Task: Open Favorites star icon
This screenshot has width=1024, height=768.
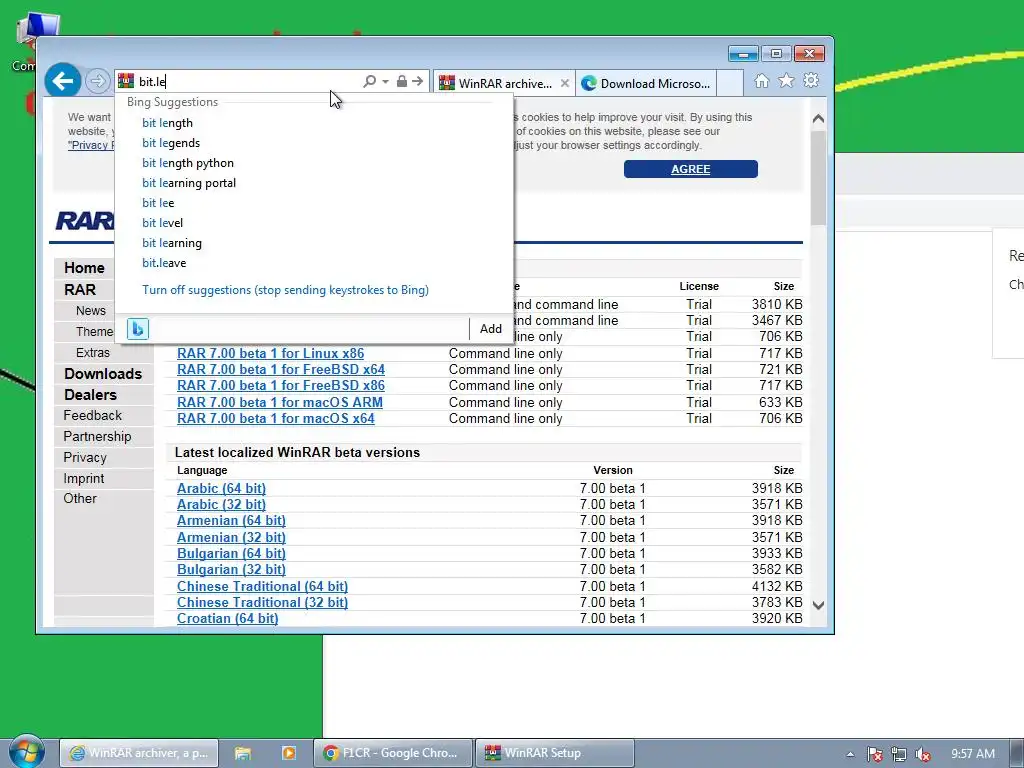Action: pos(786,80)
